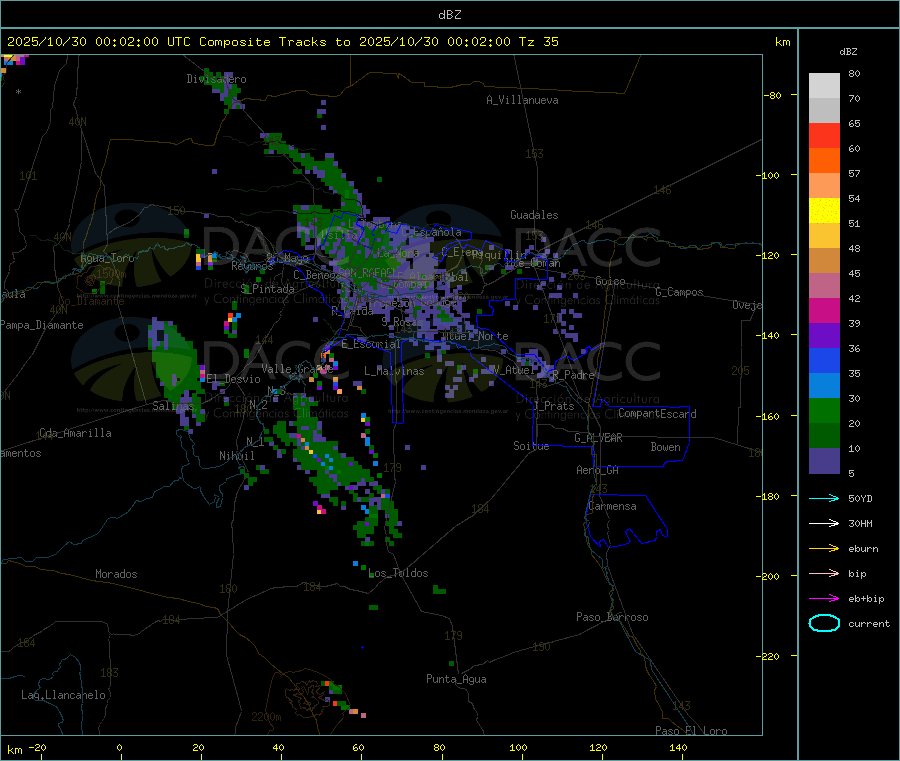Click the pink bip arrow in legend
This screenshot has width=900, height=761.
click(824, 573)
